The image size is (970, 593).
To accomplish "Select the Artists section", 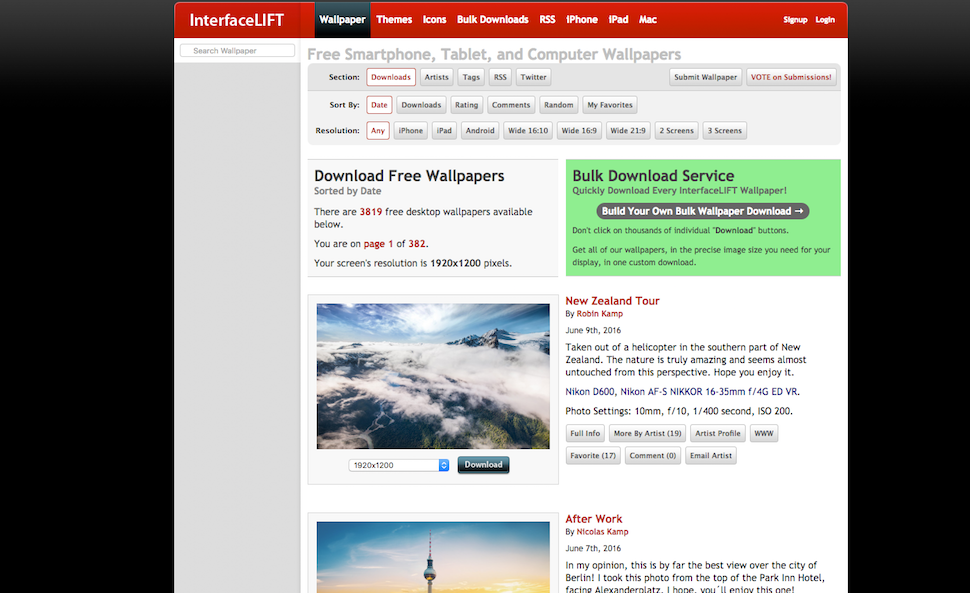I will (436, 77).
